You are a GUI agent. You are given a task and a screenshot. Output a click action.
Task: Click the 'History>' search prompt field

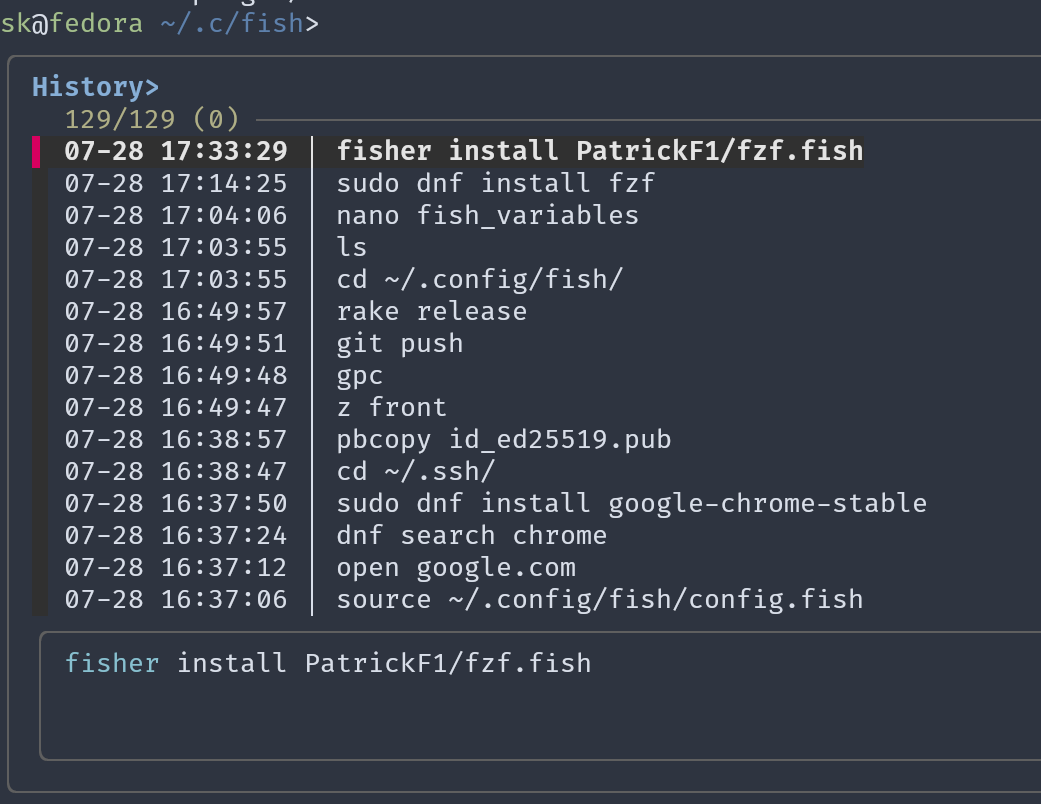[95, 86]
